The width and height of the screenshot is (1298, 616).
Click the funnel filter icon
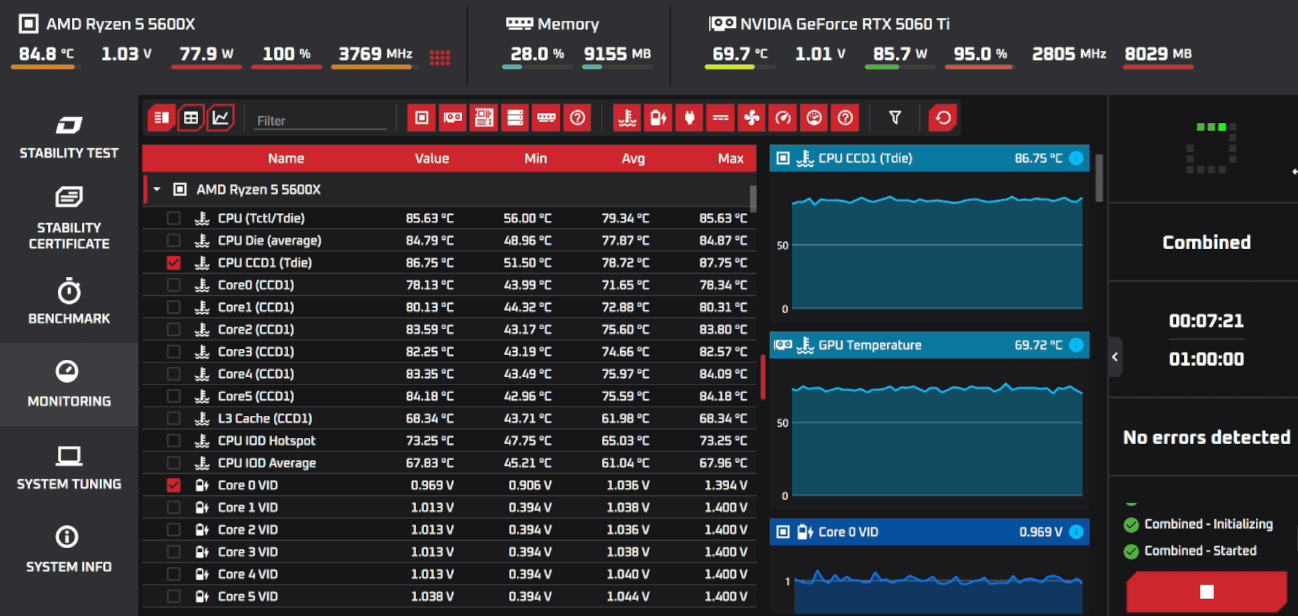click(x=895, y=118)
